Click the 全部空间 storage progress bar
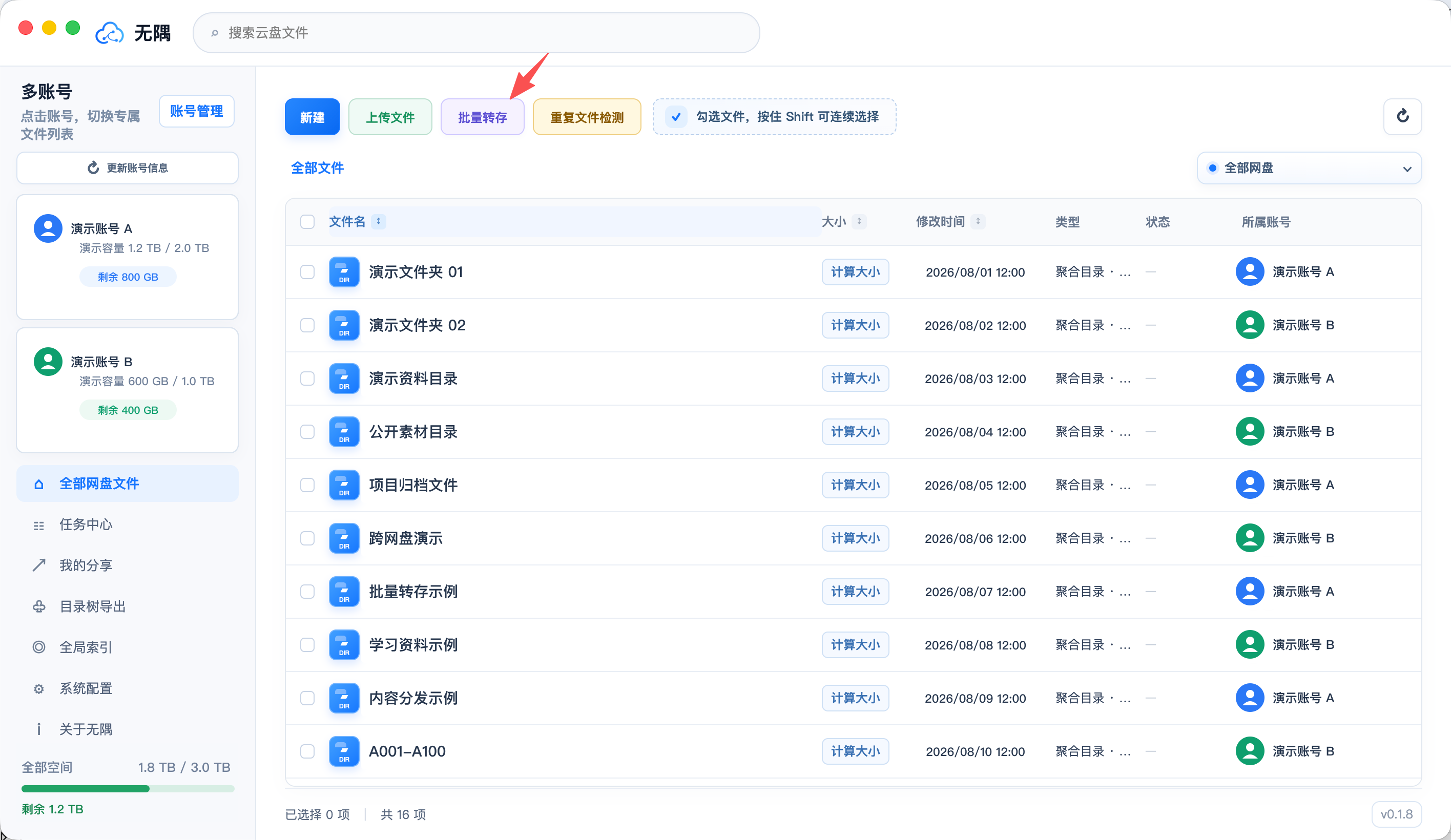Viewport: 1451px width, 840px height. pos(128,789)
